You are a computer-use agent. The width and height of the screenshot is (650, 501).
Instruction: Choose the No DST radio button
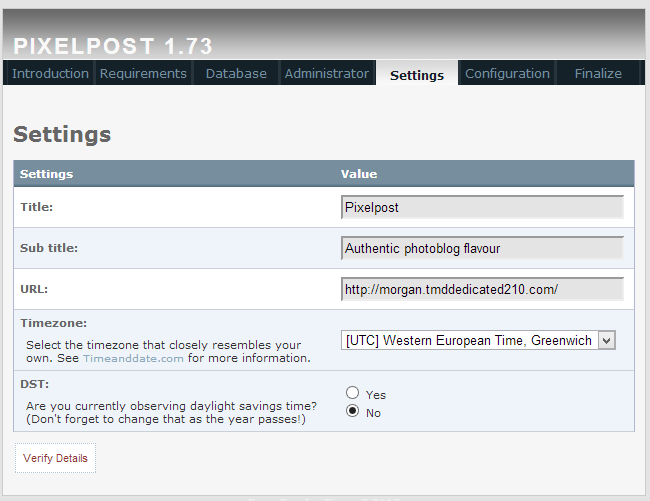pos(352,412)
